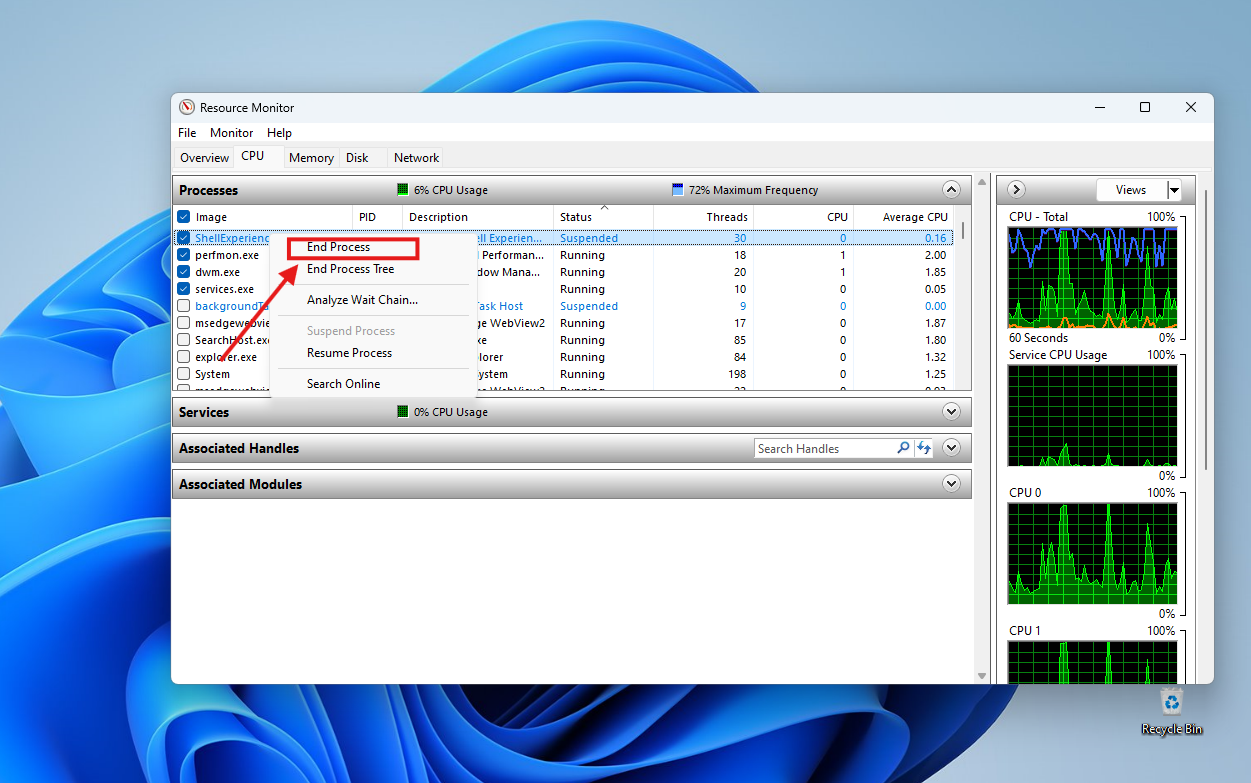
Task: Sort by the Average CPU column header
Action: (903, 217)
